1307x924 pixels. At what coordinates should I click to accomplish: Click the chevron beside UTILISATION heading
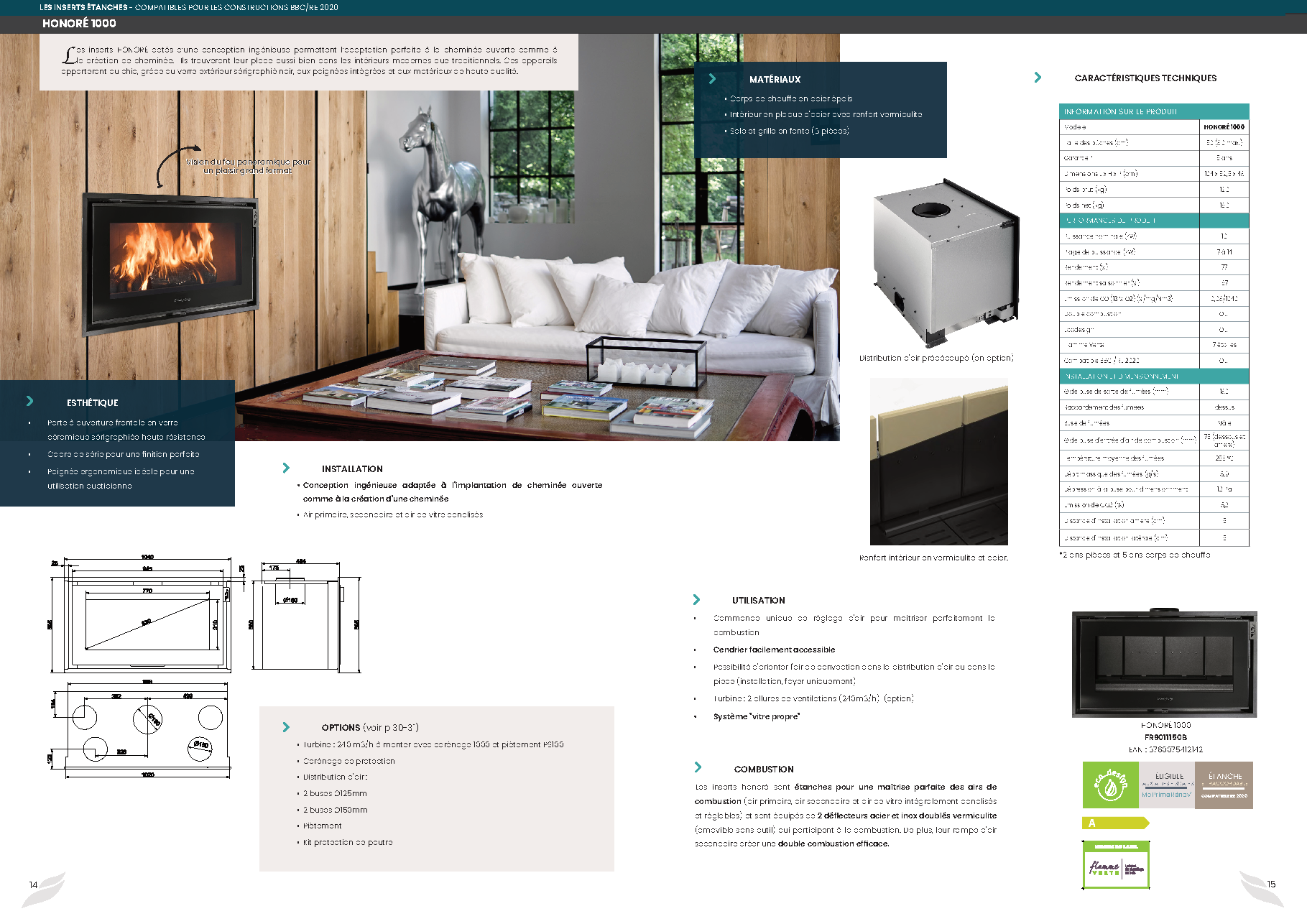(x=696, y=599)
